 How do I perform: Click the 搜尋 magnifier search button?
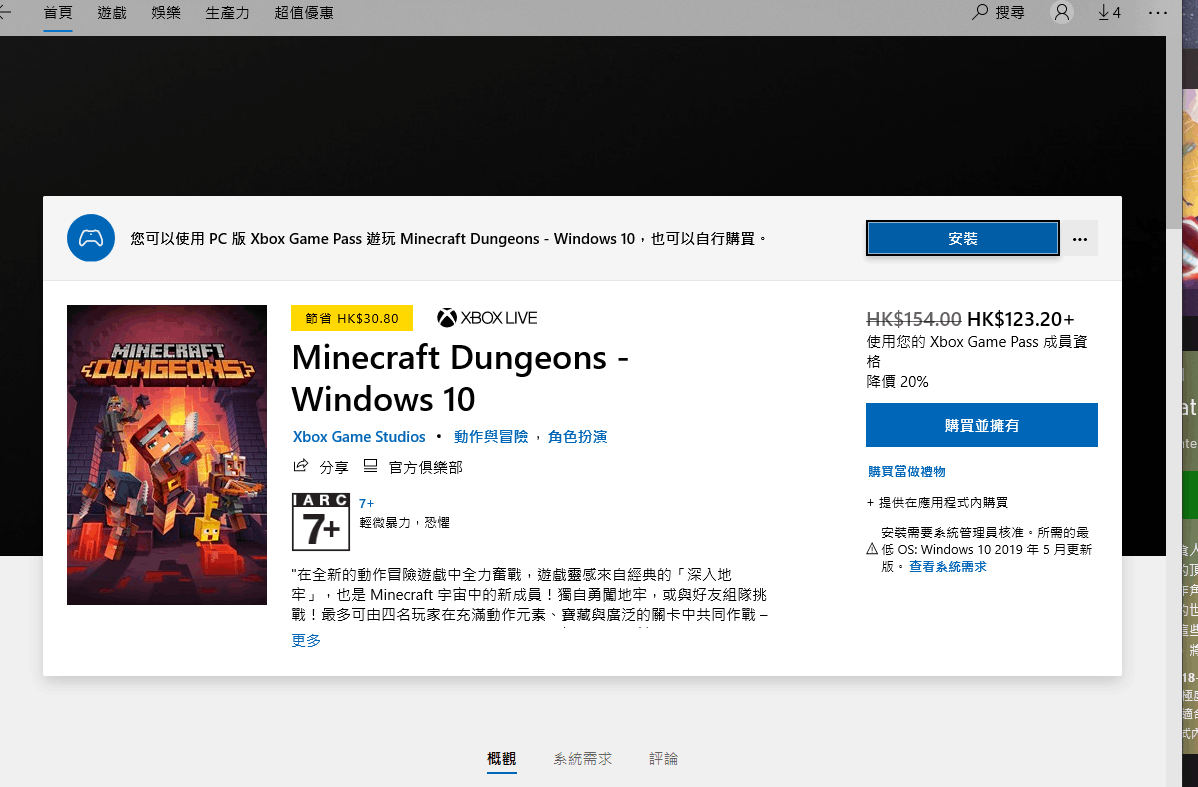[998, 12]
